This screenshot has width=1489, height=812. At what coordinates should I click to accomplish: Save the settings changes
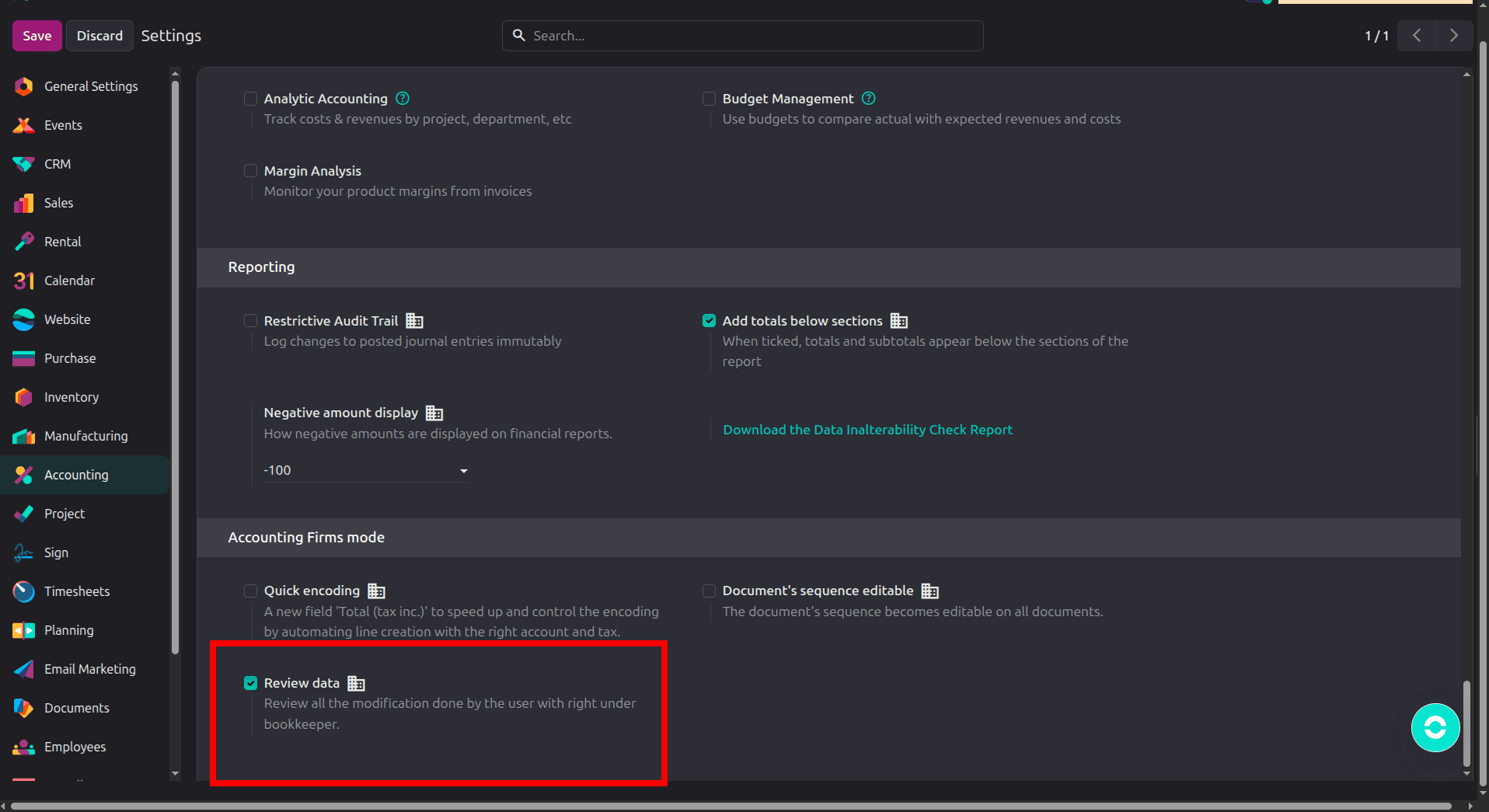point(37,36)
